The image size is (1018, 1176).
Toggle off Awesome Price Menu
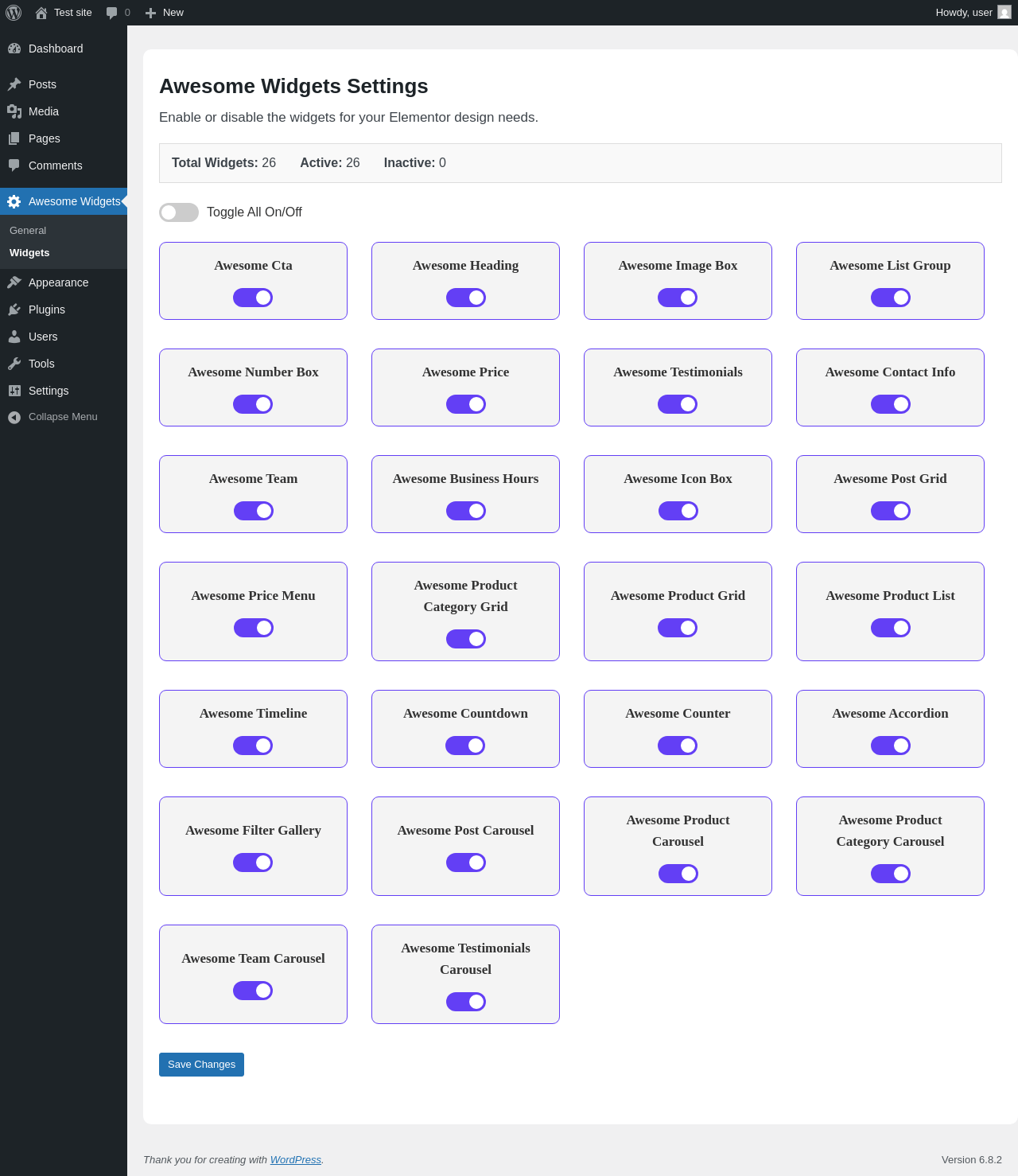coord(254,628)
